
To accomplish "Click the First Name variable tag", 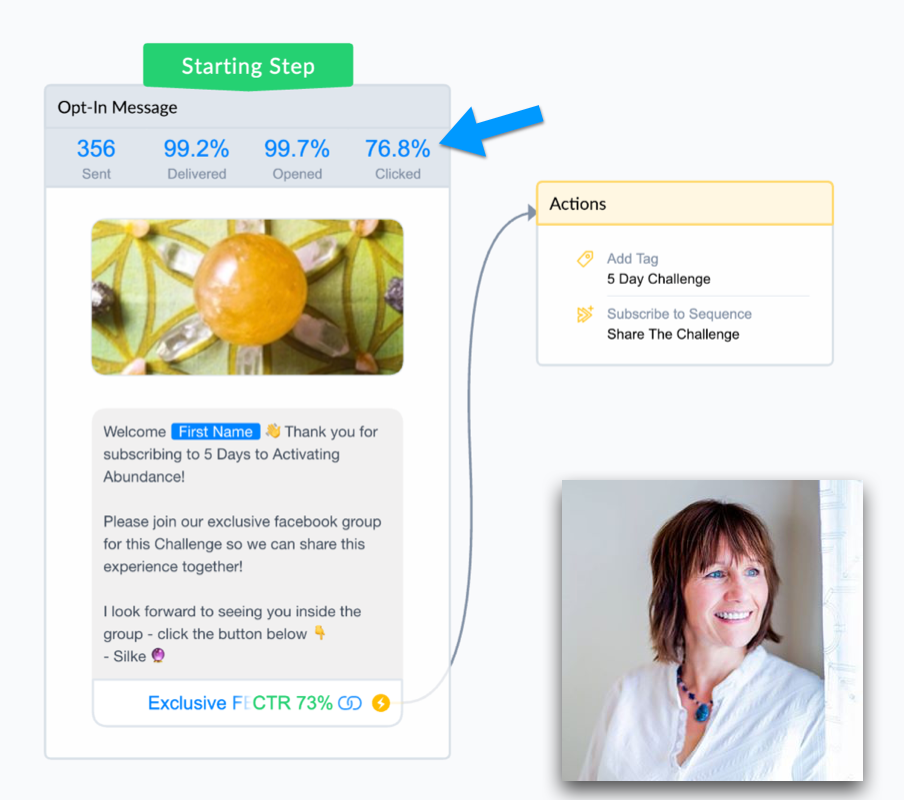I will (216, 431).
